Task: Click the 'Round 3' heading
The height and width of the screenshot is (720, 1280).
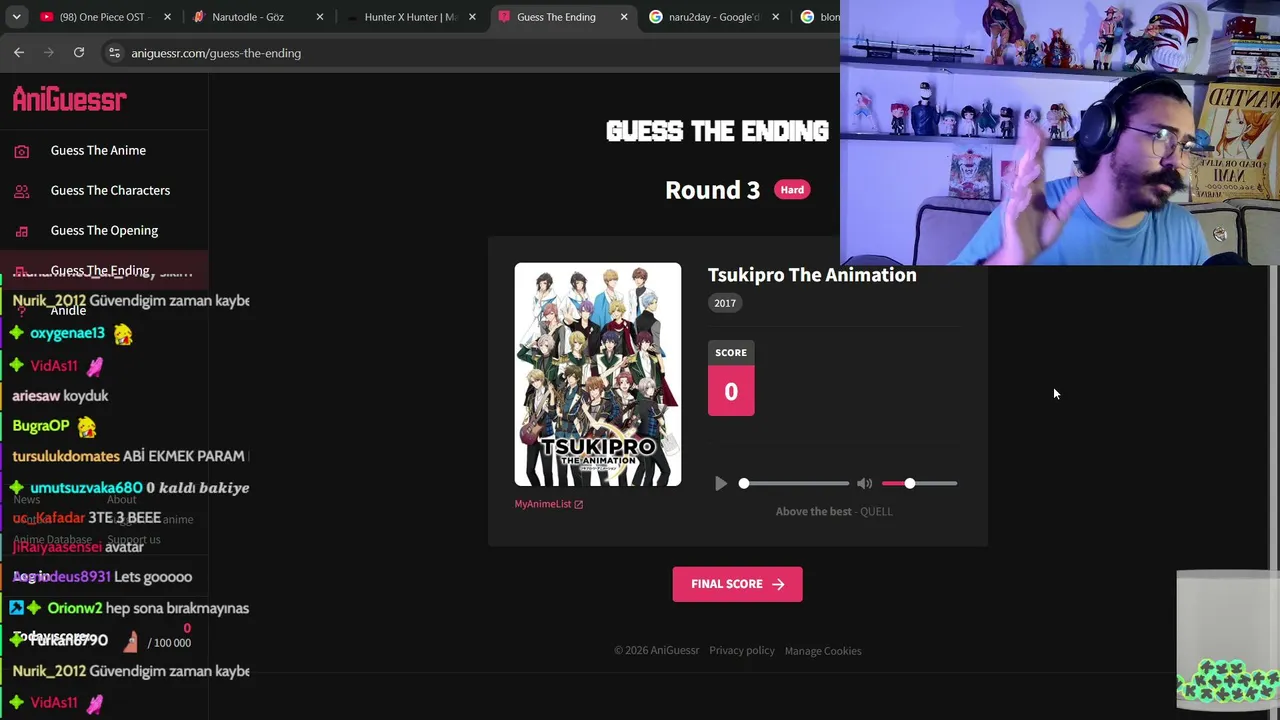Action: click(713, 190)
